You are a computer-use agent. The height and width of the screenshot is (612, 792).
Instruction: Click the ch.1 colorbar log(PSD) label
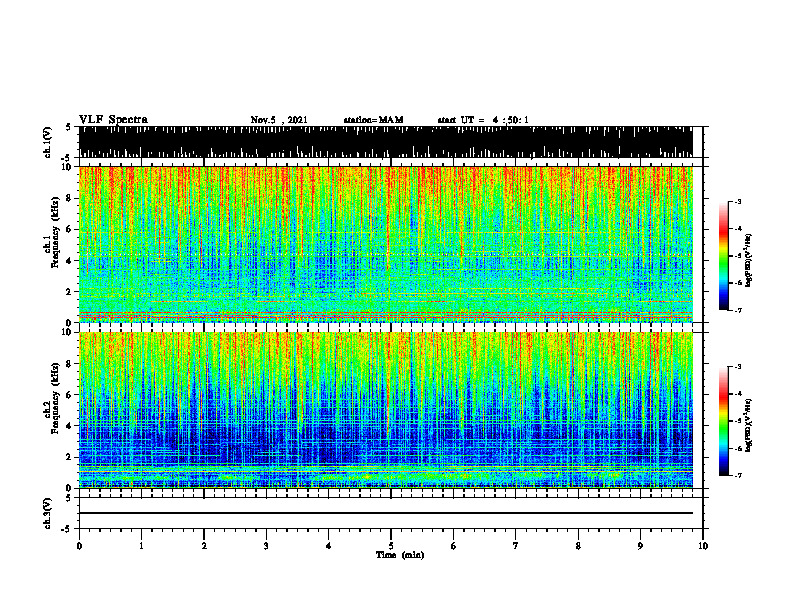click(749, 260)
